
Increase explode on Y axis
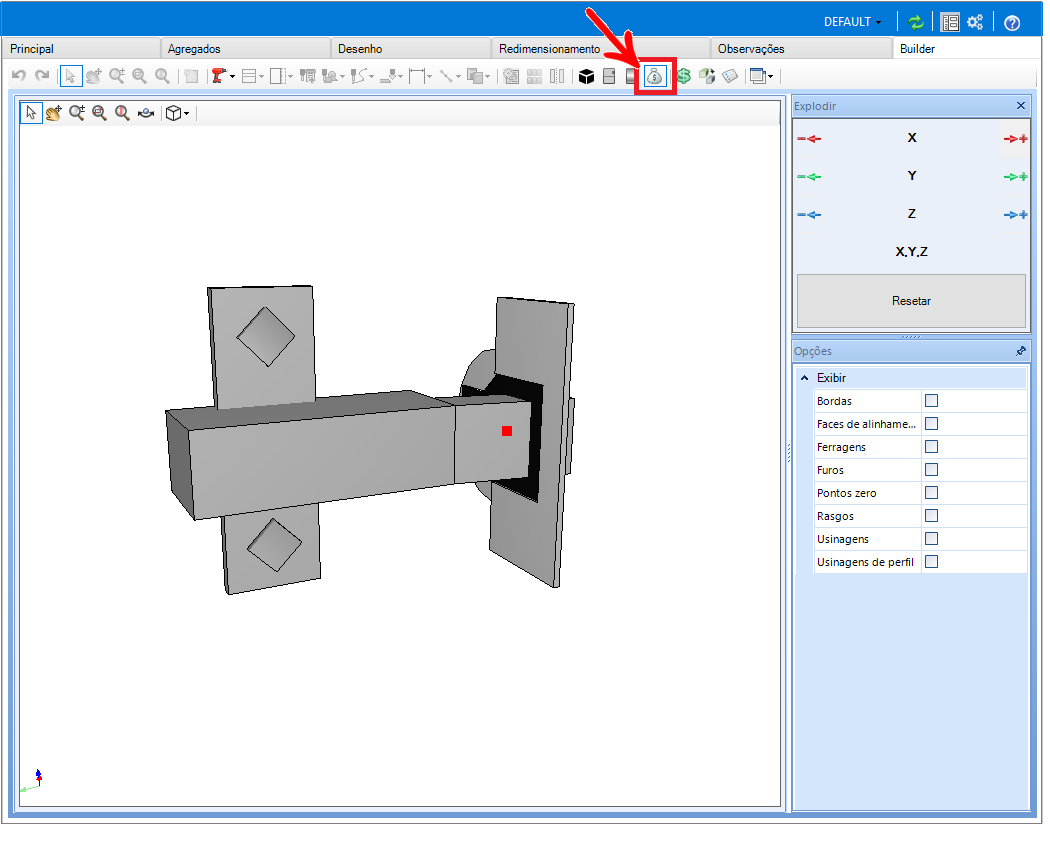(1015, 177)
